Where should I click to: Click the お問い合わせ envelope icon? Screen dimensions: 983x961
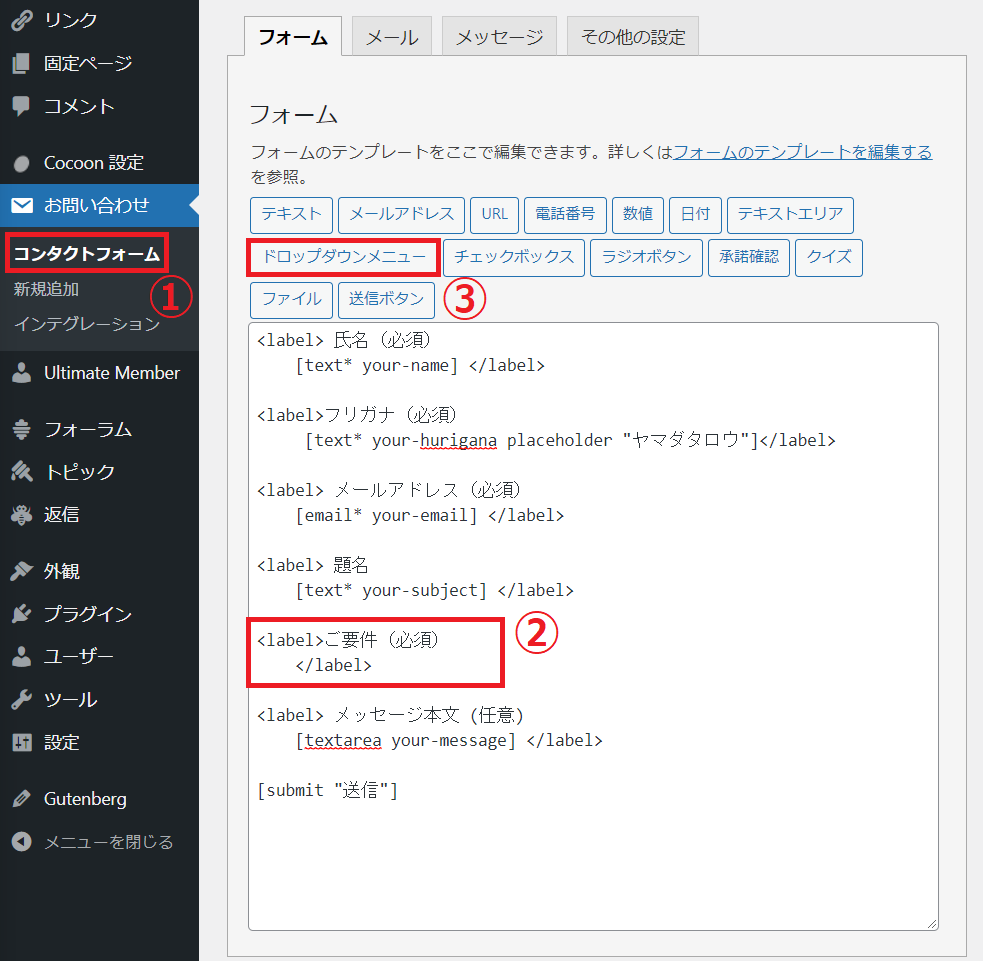click(x=22, y=205)
